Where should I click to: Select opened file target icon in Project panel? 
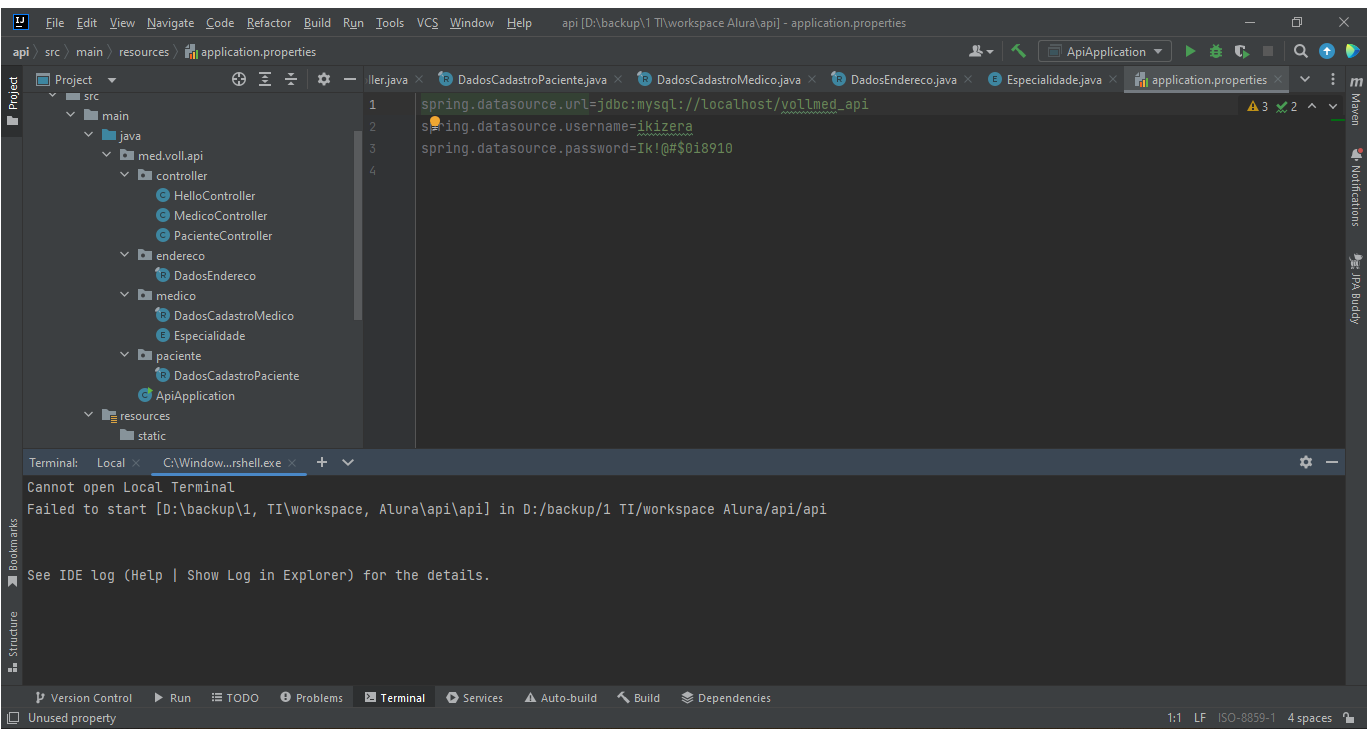tap(239, 79)
